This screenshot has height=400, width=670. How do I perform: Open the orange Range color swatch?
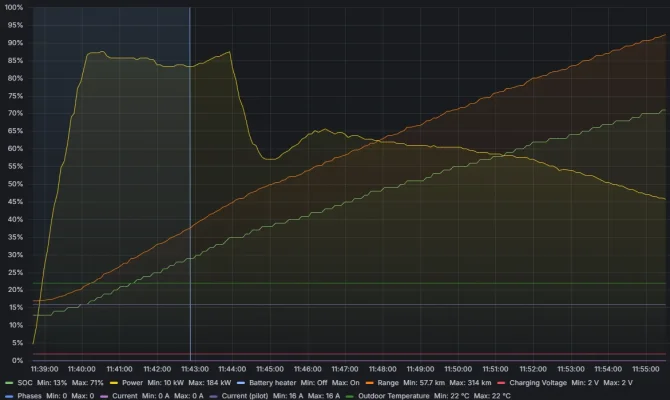pos(369,383)
